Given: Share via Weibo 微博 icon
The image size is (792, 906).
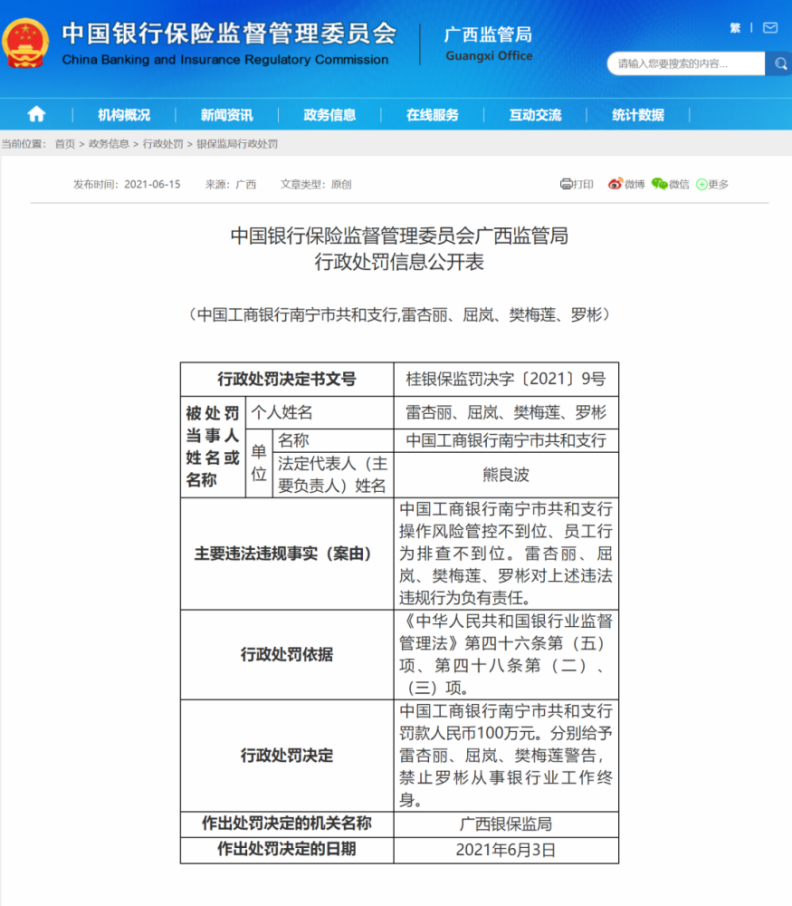Looking at the screenshot, I should pos(626,184).
